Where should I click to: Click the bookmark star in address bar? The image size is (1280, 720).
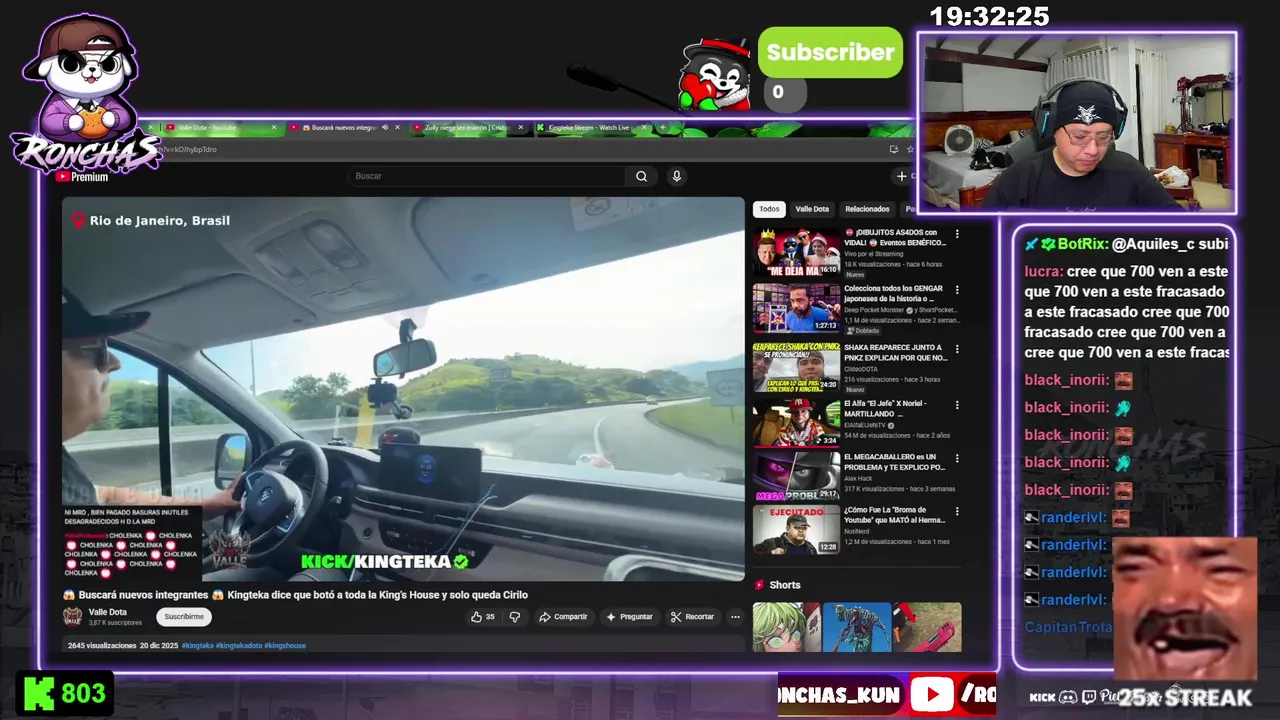click(910, 149)
